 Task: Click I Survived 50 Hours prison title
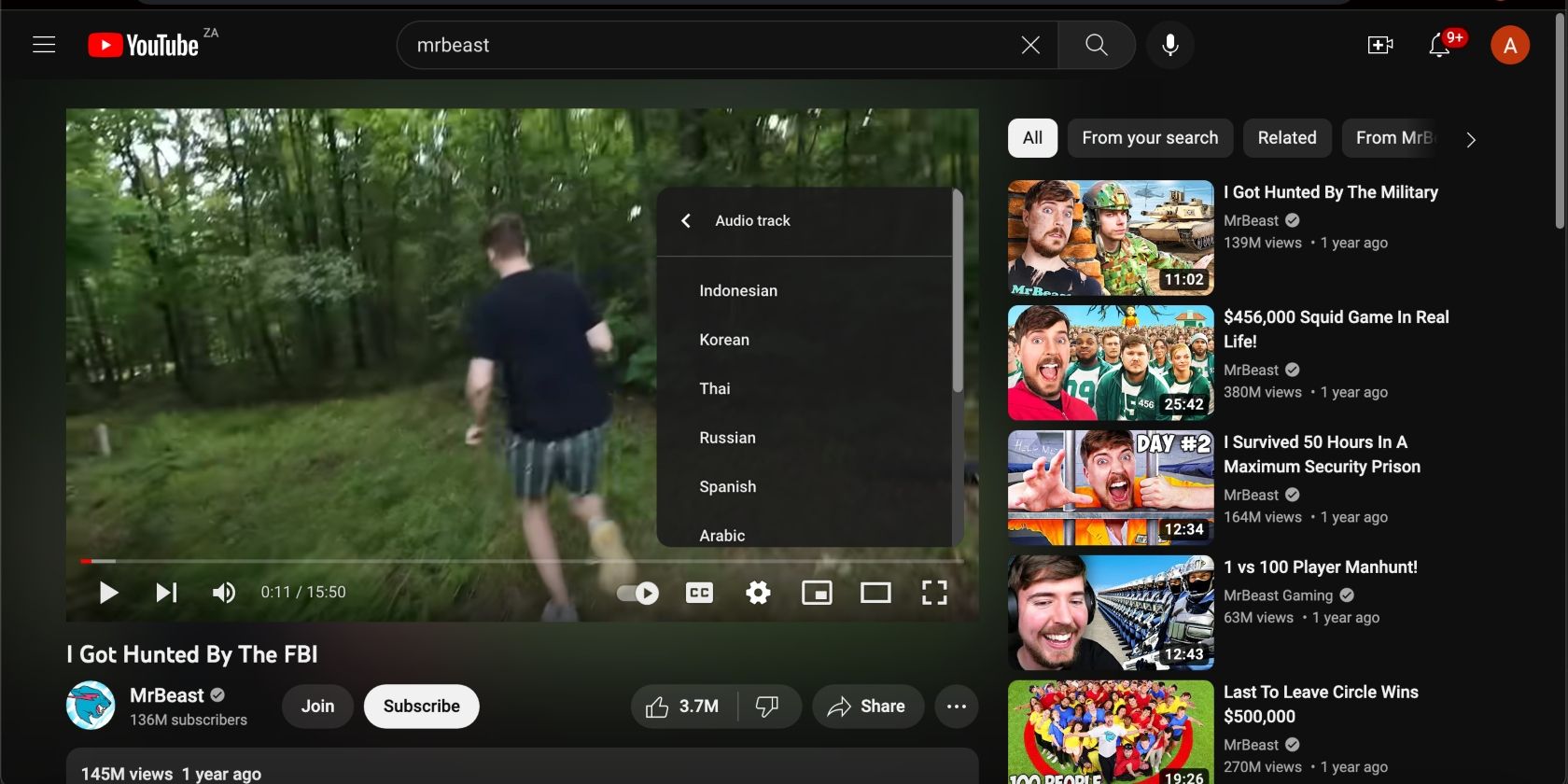click(x=1323, y=455)
